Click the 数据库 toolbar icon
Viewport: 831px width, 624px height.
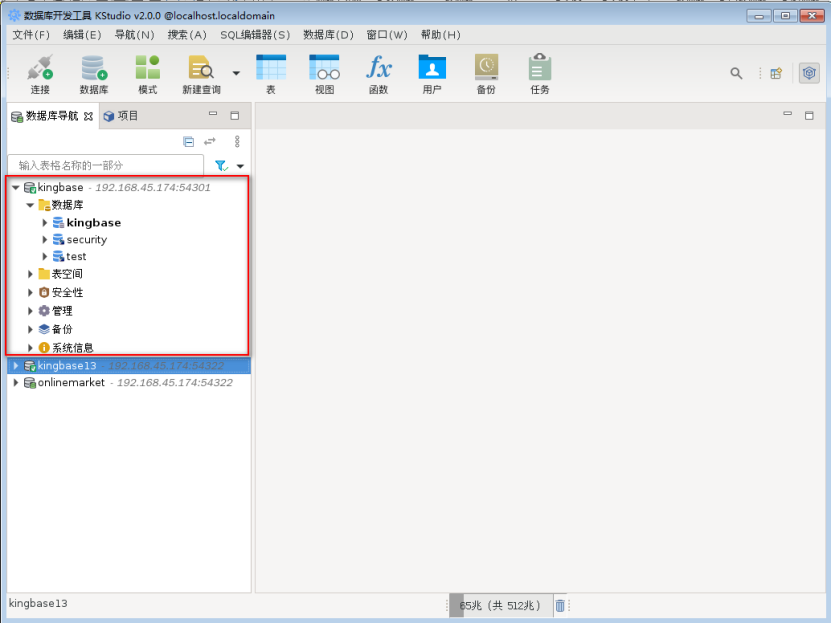tap(94, 74)
